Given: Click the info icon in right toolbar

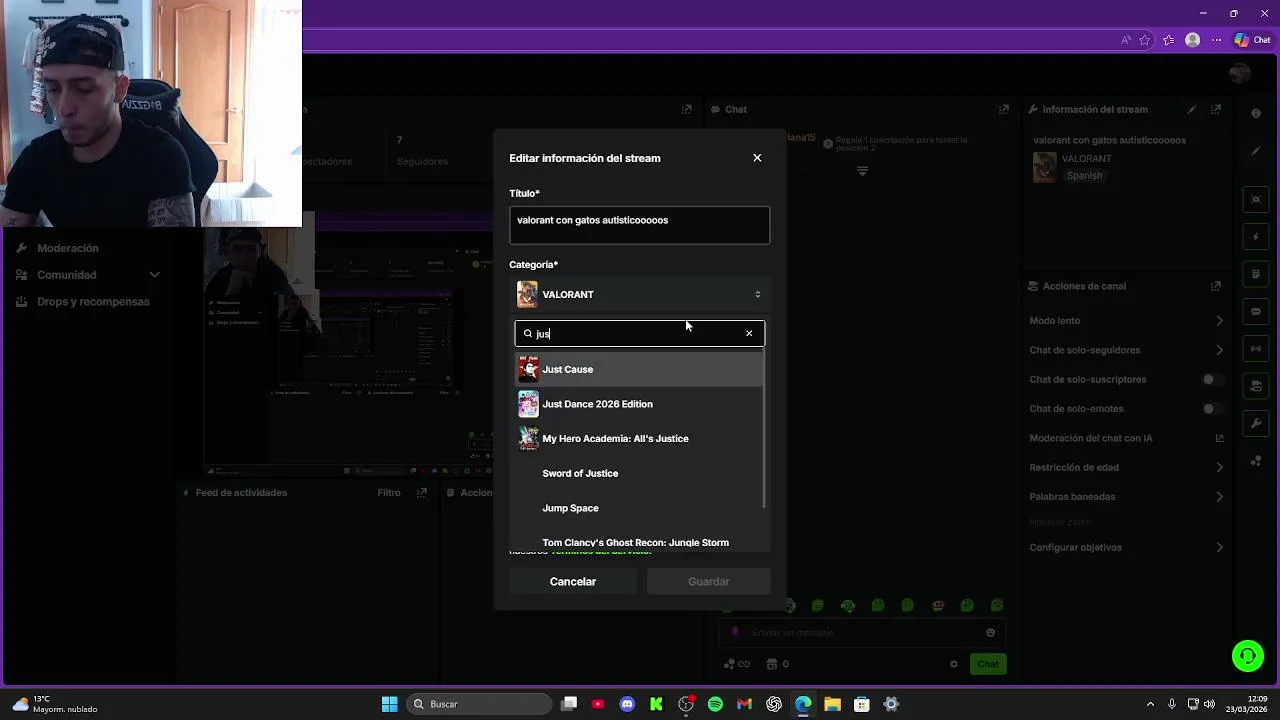Looking at the screenshot, I should [x=1256, y=114].
